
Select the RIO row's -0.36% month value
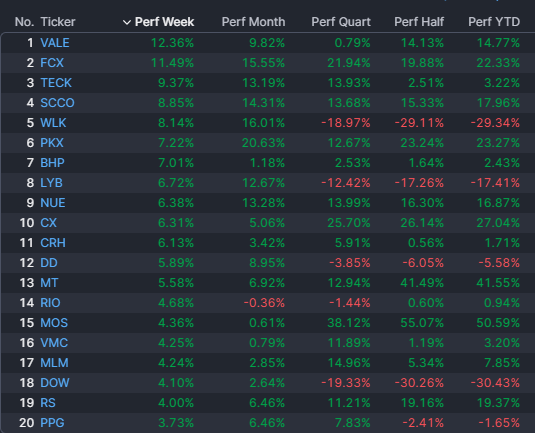(264, 303)
